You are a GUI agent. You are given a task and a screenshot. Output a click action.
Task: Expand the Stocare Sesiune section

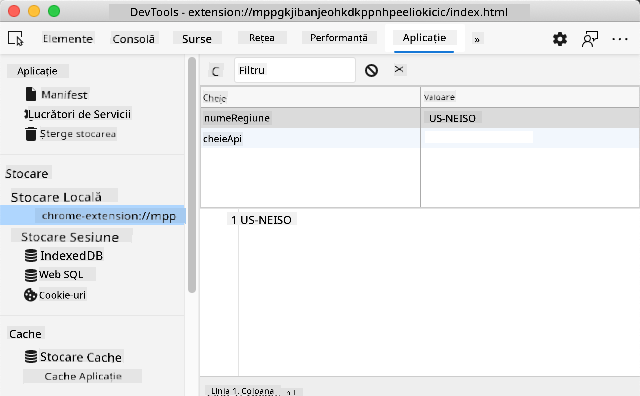[x=70, y=237]
